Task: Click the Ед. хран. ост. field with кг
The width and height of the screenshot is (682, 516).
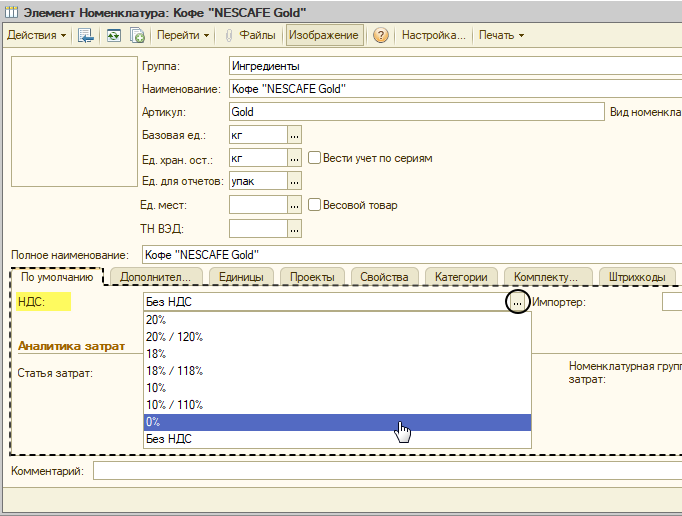Action: [x=258, y=158]
